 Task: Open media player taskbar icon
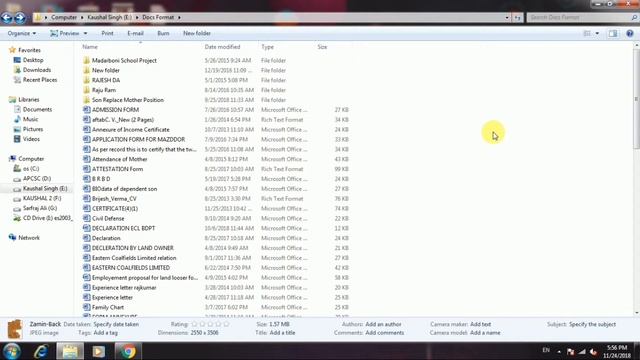point(98,351)
